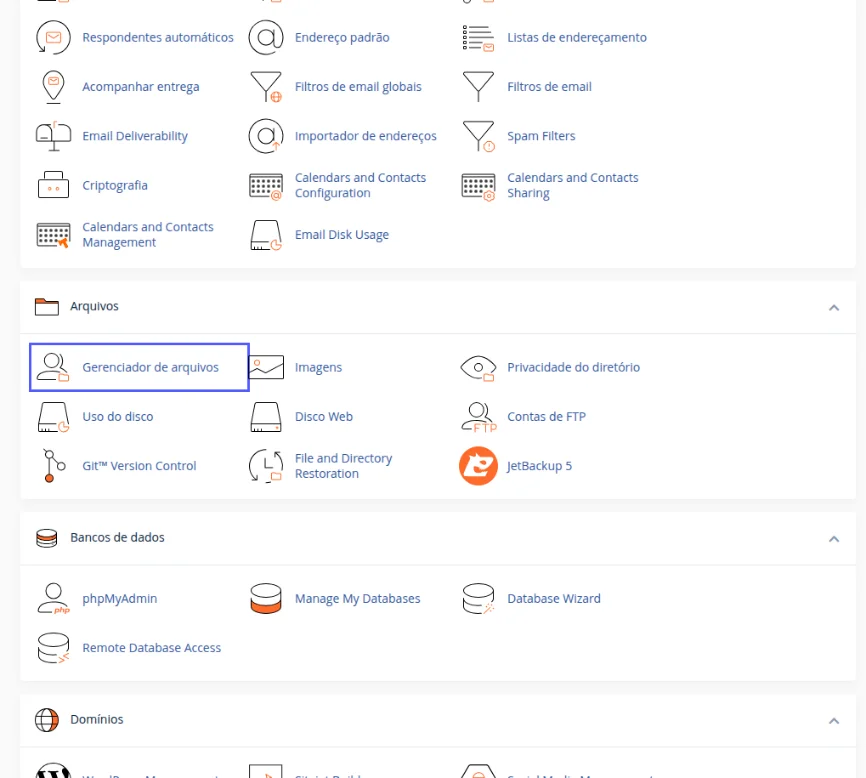
Task: Click the Email Disk Usage icon
Action: (x=266, y=235)
